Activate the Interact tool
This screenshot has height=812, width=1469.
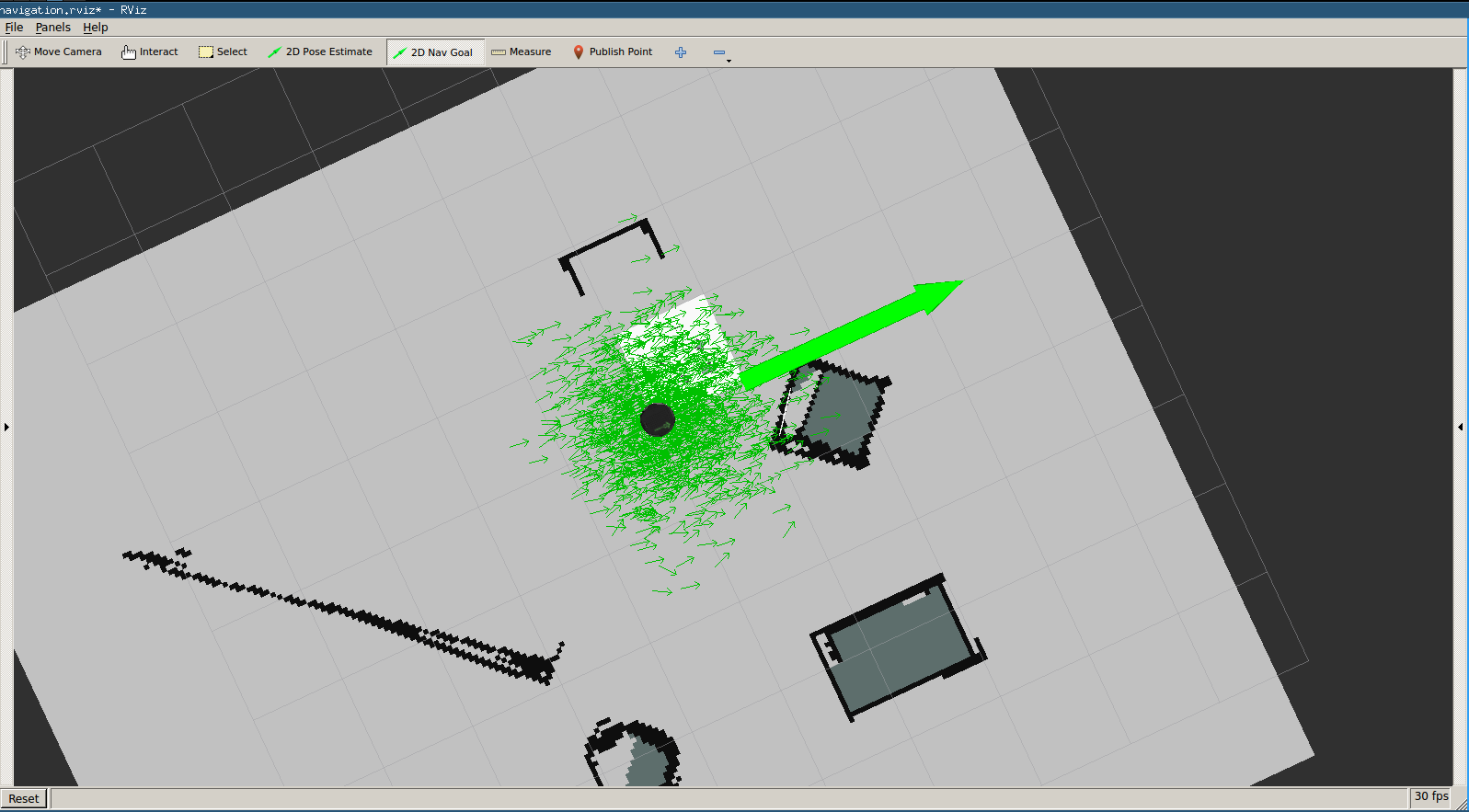point(149,52)
